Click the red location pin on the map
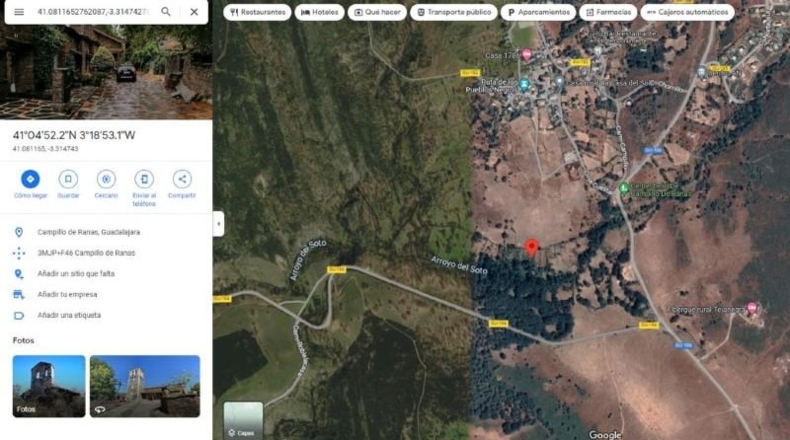The image size is (790, 440). pyautogui.click(x=532, y=247)
